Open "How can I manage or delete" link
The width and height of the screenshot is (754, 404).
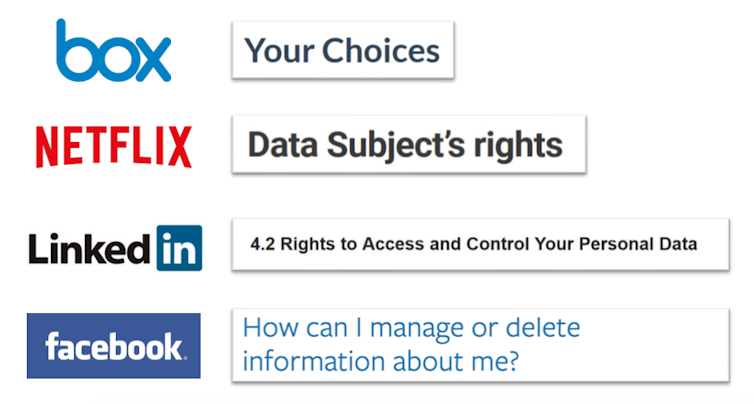click(x=412, y=328)
